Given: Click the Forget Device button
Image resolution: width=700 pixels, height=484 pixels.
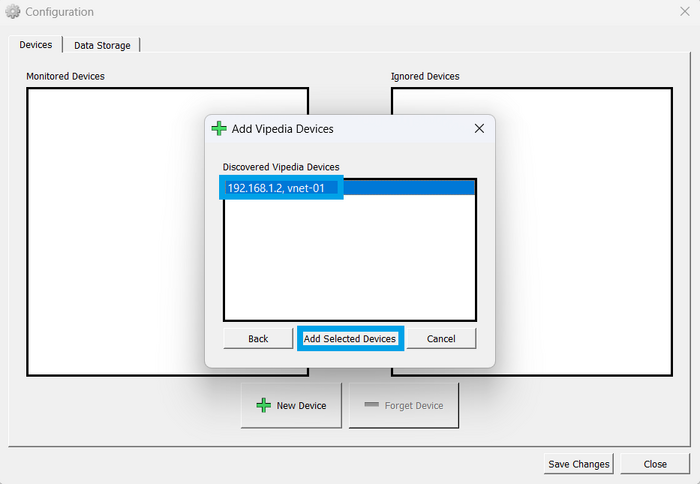Looking at the screenshot, I should [404, 405].
